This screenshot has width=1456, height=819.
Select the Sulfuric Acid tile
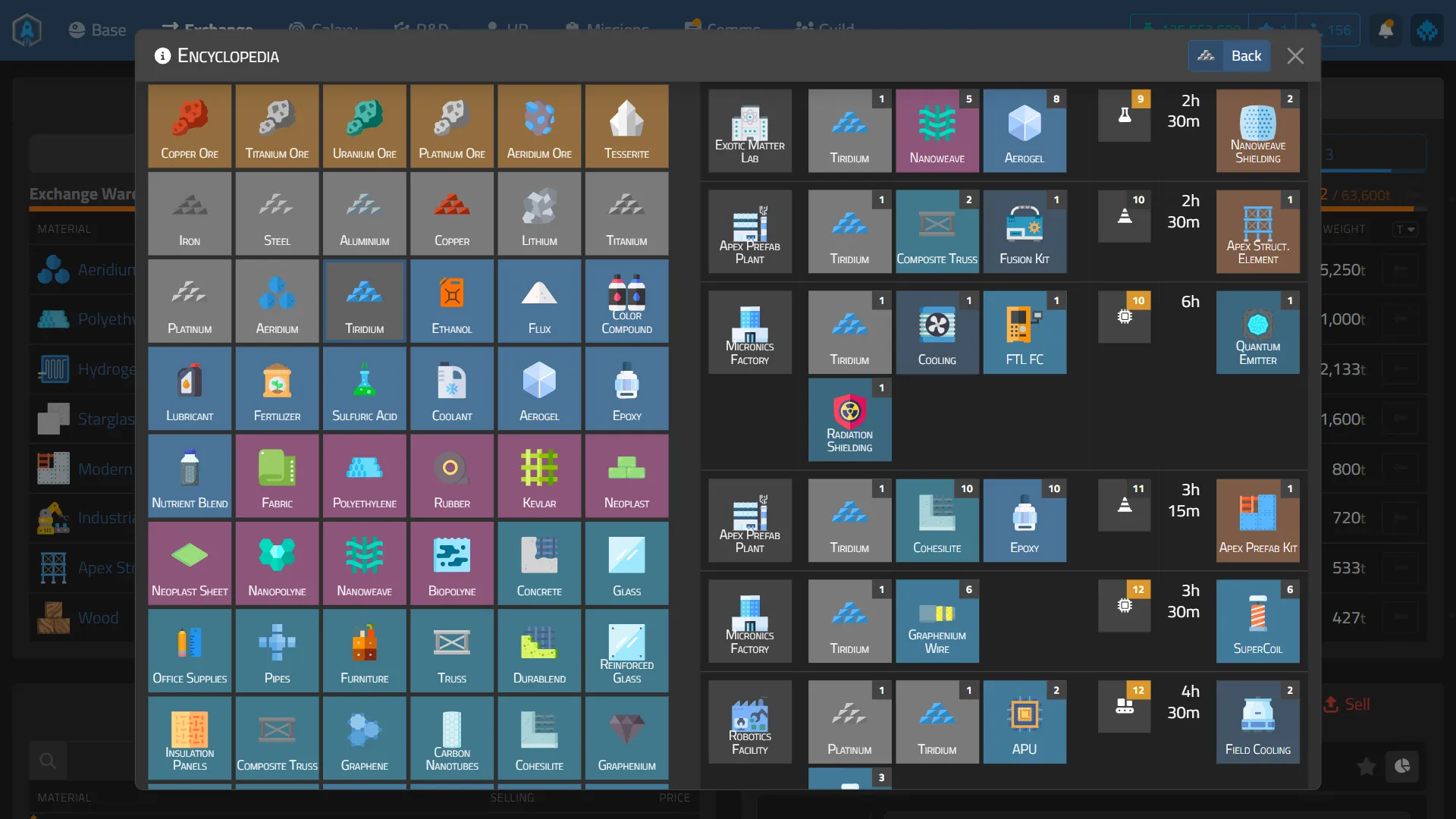[364, 388]
